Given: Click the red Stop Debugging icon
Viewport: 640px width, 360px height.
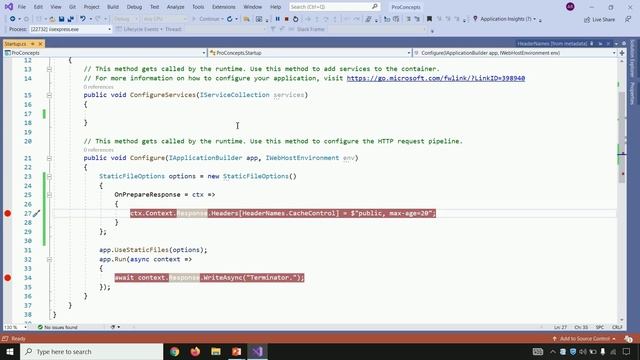Looking at the screenshot, I should 287,19.
